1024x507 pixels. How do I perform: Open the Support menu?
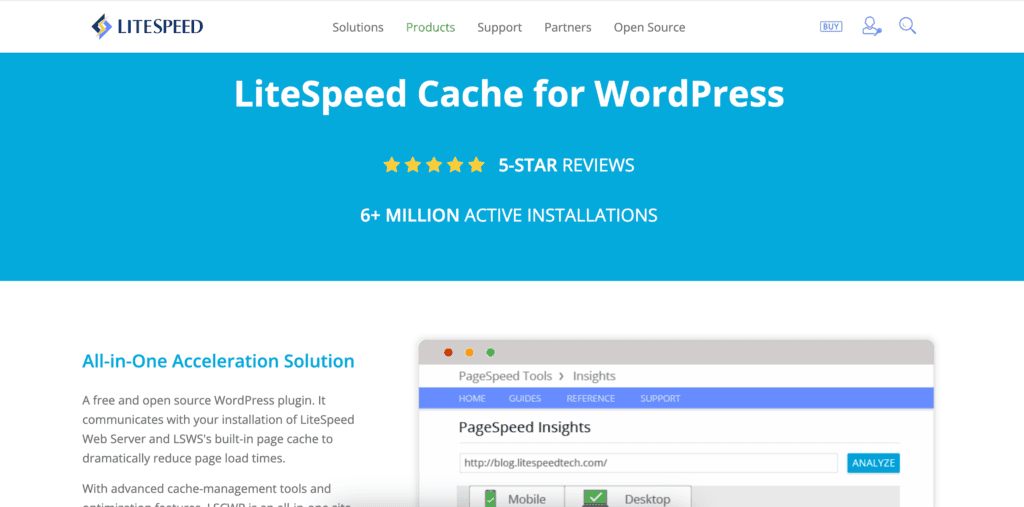500,27
